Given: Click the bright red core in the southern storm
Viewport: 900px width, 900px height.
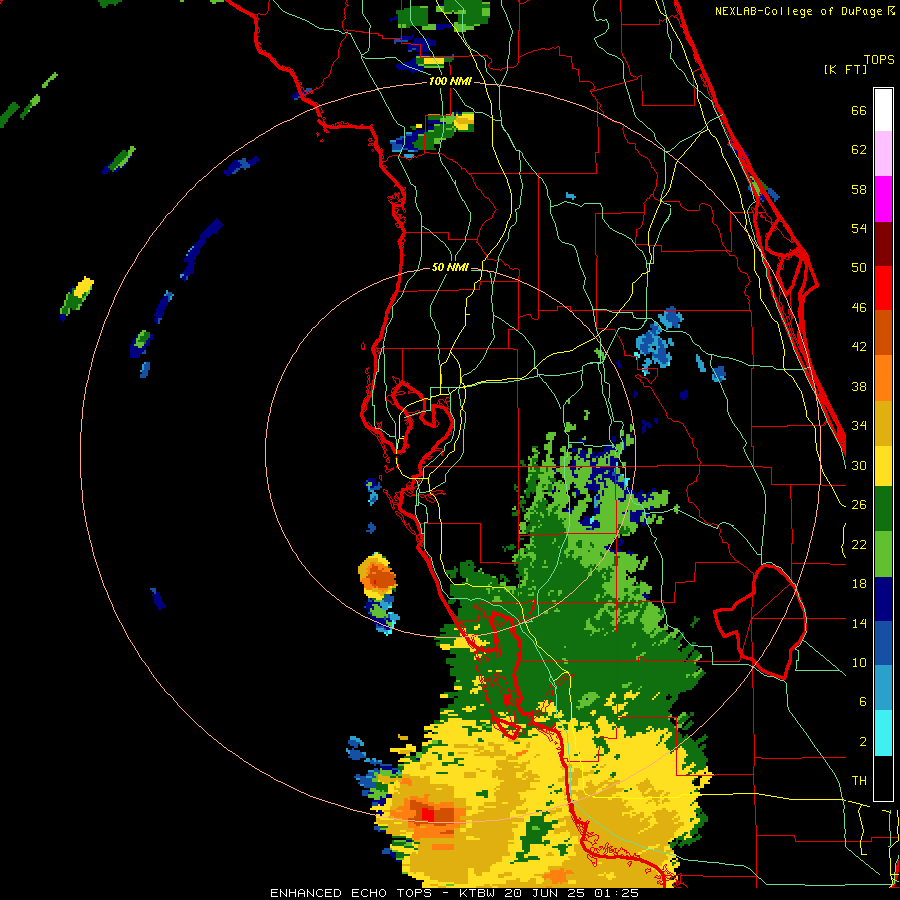Looking at the screenshot, I should click(428, 814).
